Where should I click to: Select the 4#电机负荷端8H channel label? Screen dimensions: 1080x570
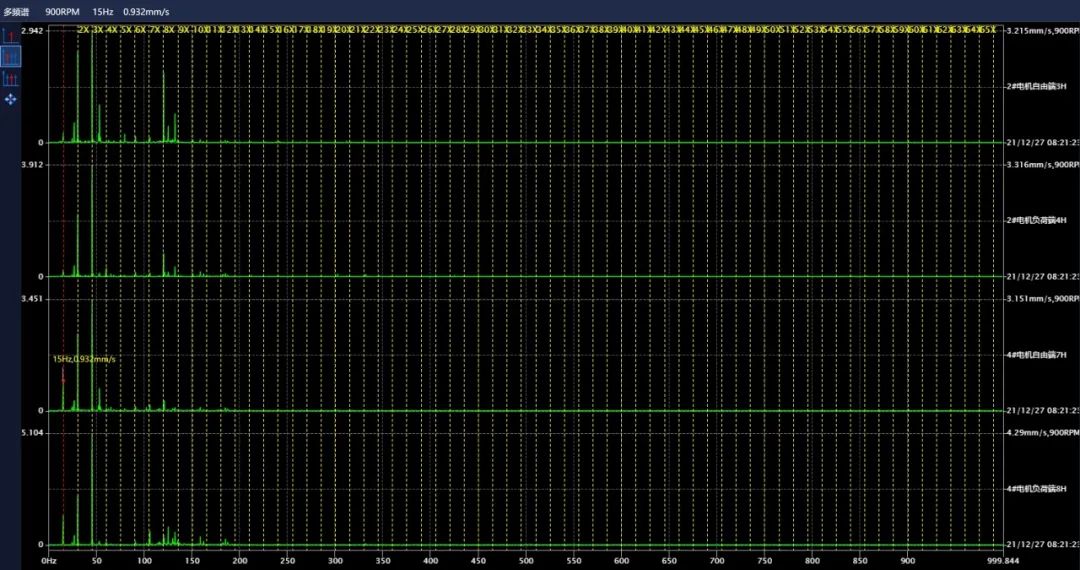click(x=1043, y=488)
